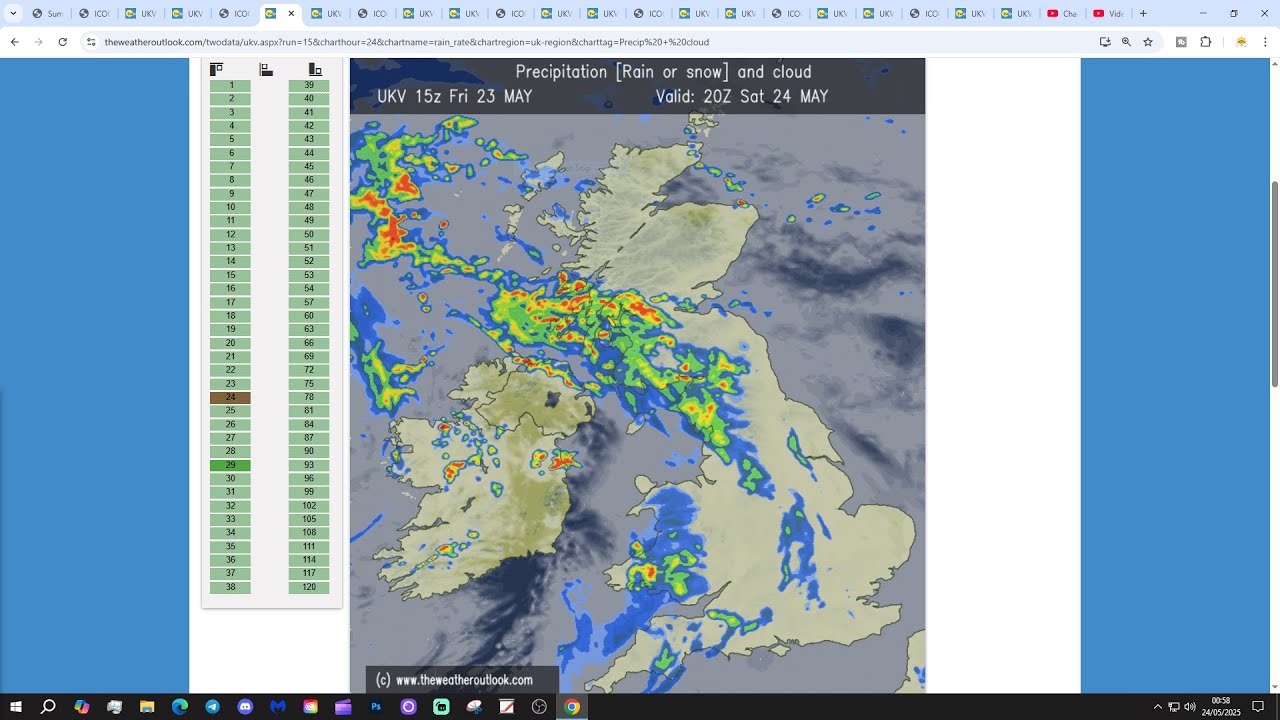Image resolution: width=1280 pixels, height=720 pixels.
Task: Select forecast hour 38
Action: click(x=230, y=587)
